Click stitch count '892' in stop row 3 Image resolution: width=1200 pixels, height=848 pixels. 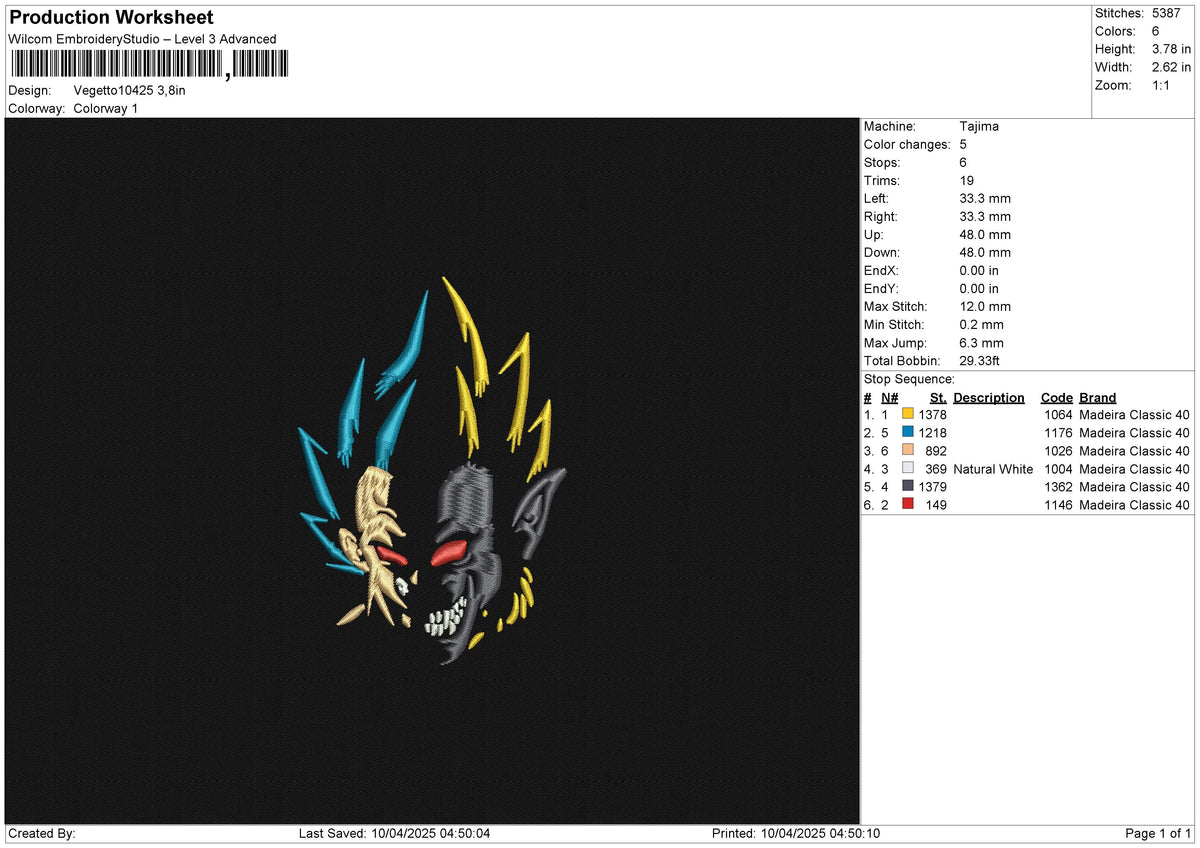pos(936,451)
